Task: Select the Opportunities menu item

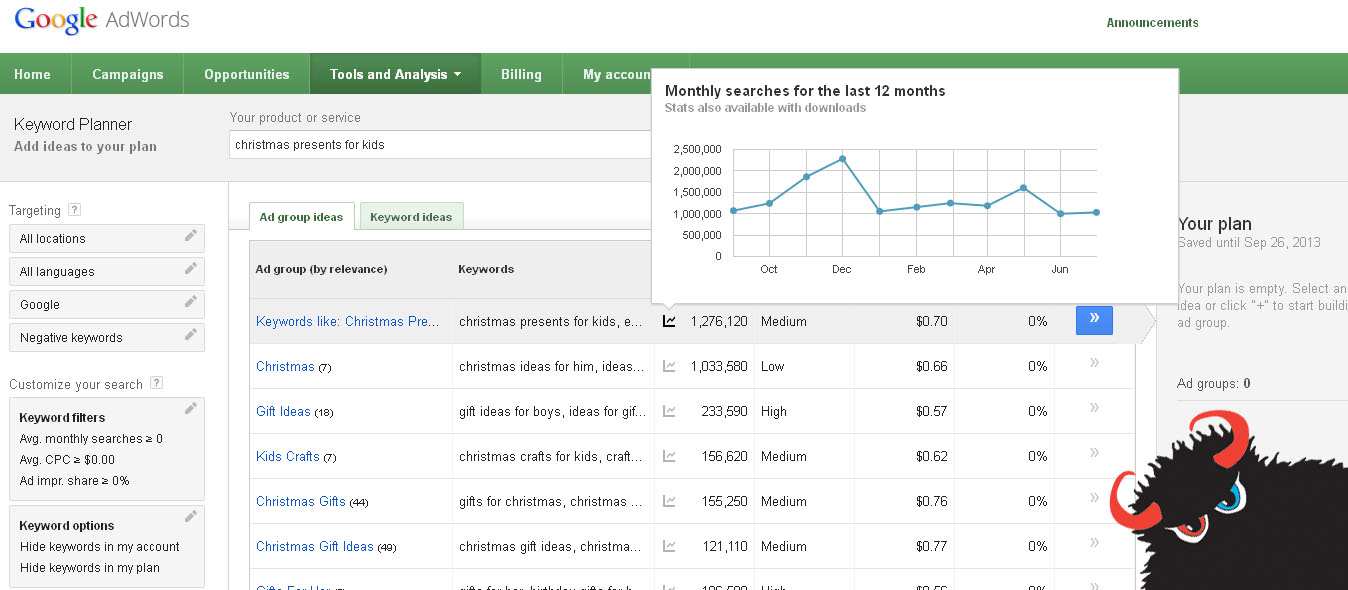Action: [x=247, y=74]
